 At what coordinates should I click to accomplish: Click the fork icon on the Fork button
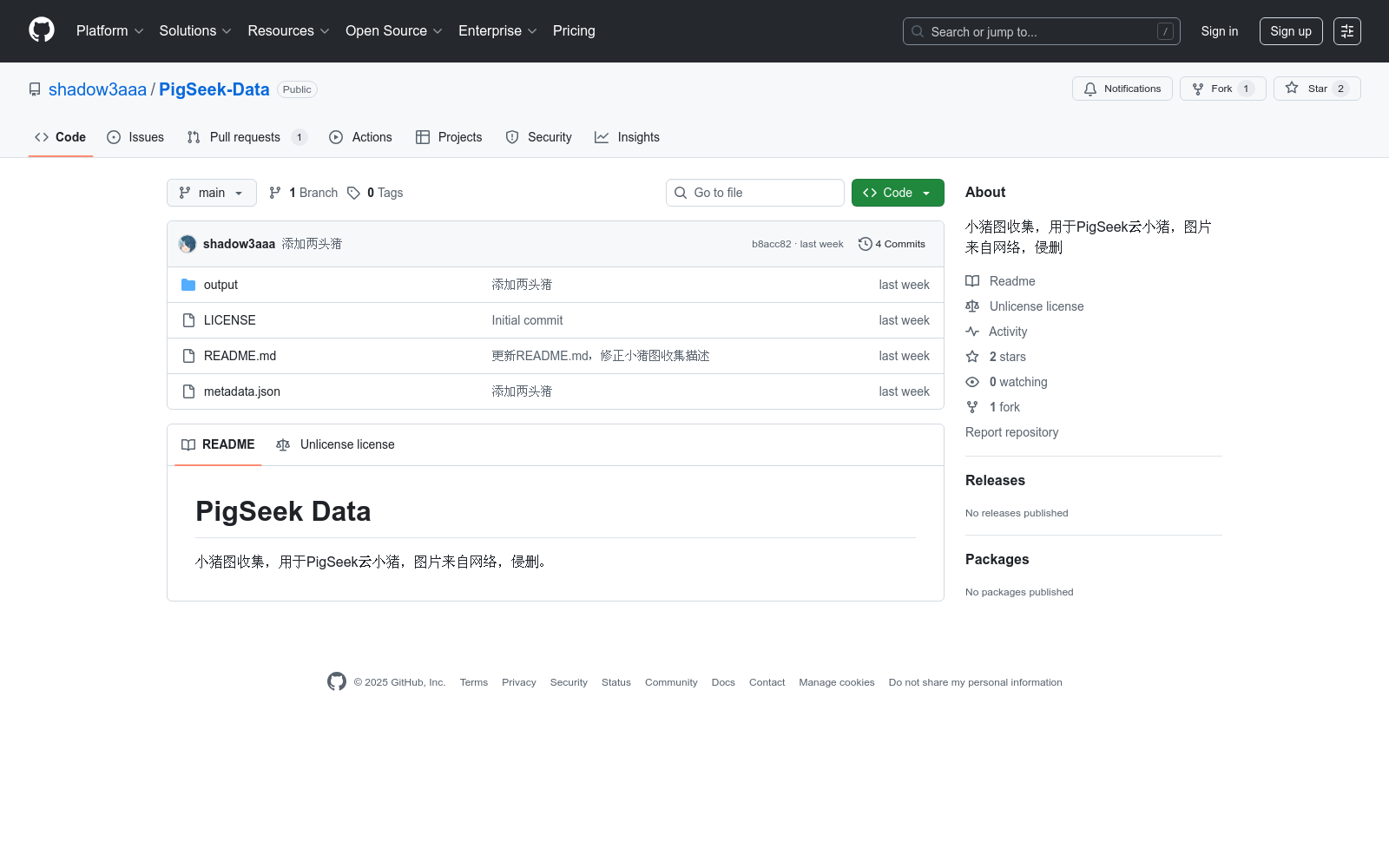coord(1198,89)
